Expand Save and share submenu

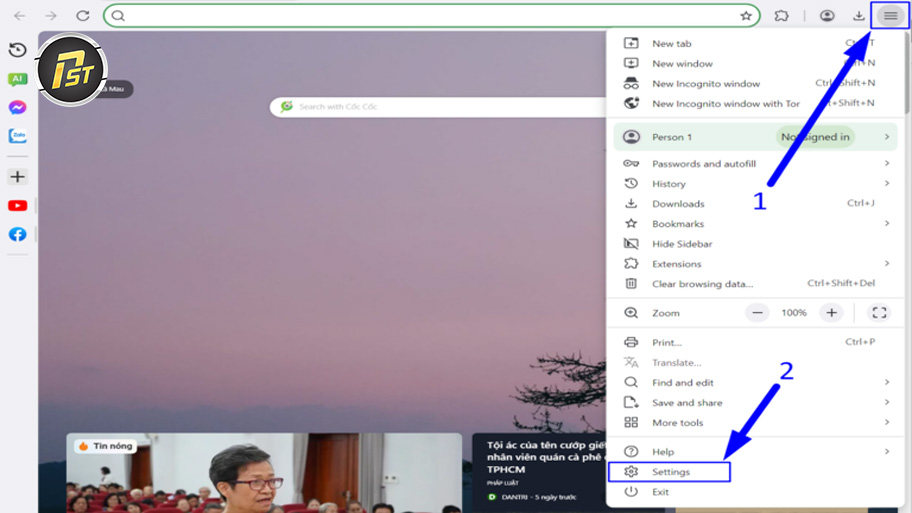pyautogui.click(x=755, y=402)
